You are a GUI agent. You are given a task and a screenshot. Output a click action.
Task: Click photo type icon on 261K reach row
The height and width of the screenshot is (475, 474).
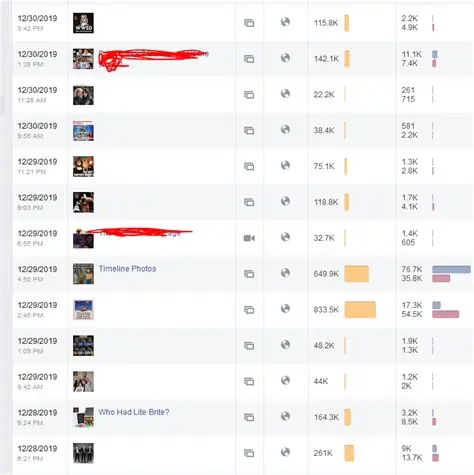pyautogui.click(x=249, y=453)
